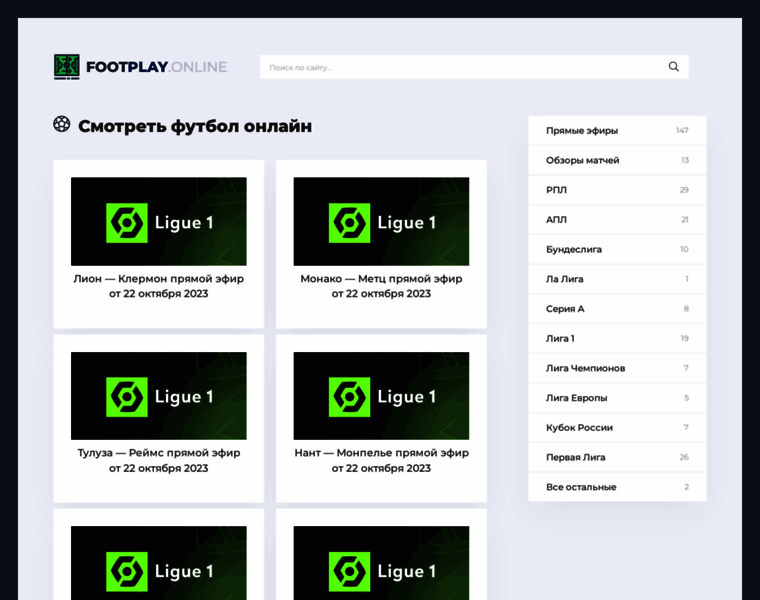760x600 pixels.
Task: Open the Нант — Монпелье Ligue 1 thumbnail
Action: [x=381, y=395]
